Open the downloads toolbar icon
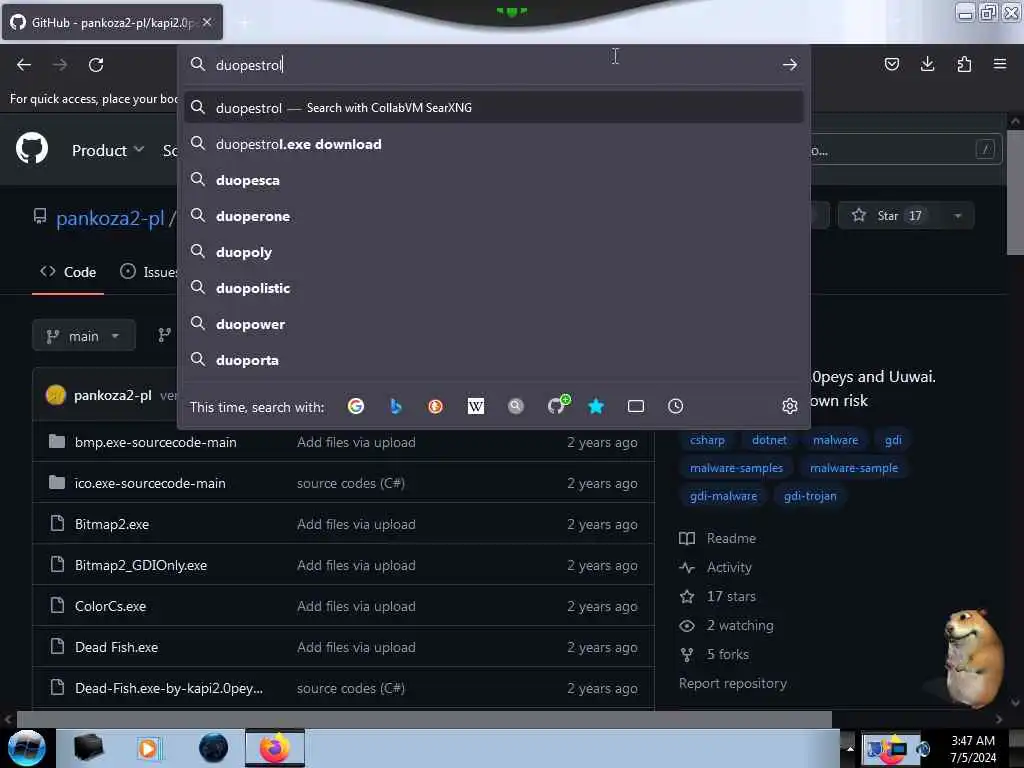The image size is (1024, 768). coord(927,64)
